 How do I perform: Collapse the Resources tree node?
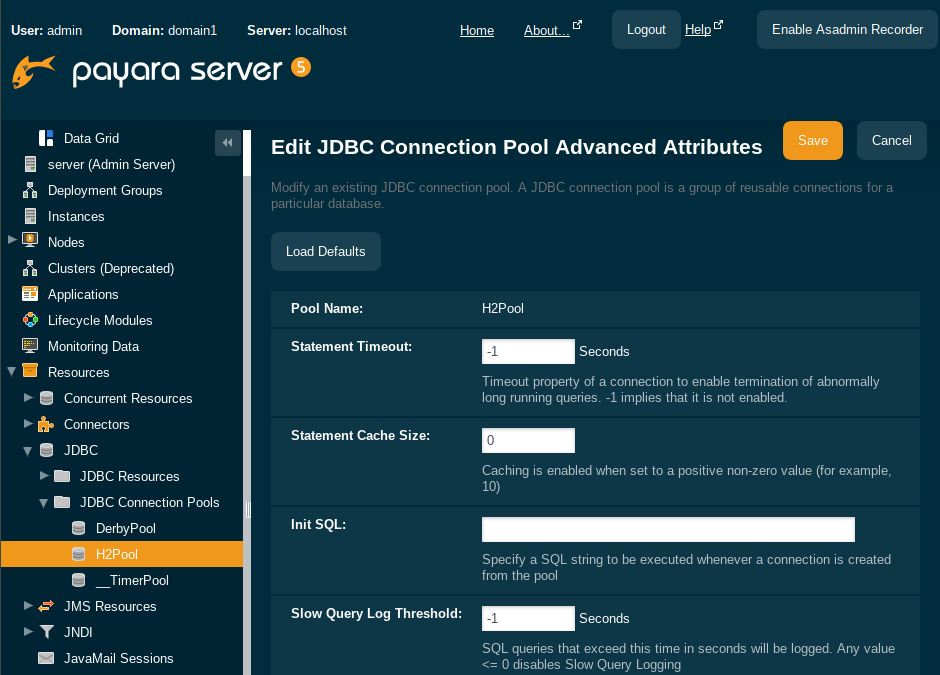[13, 372]
